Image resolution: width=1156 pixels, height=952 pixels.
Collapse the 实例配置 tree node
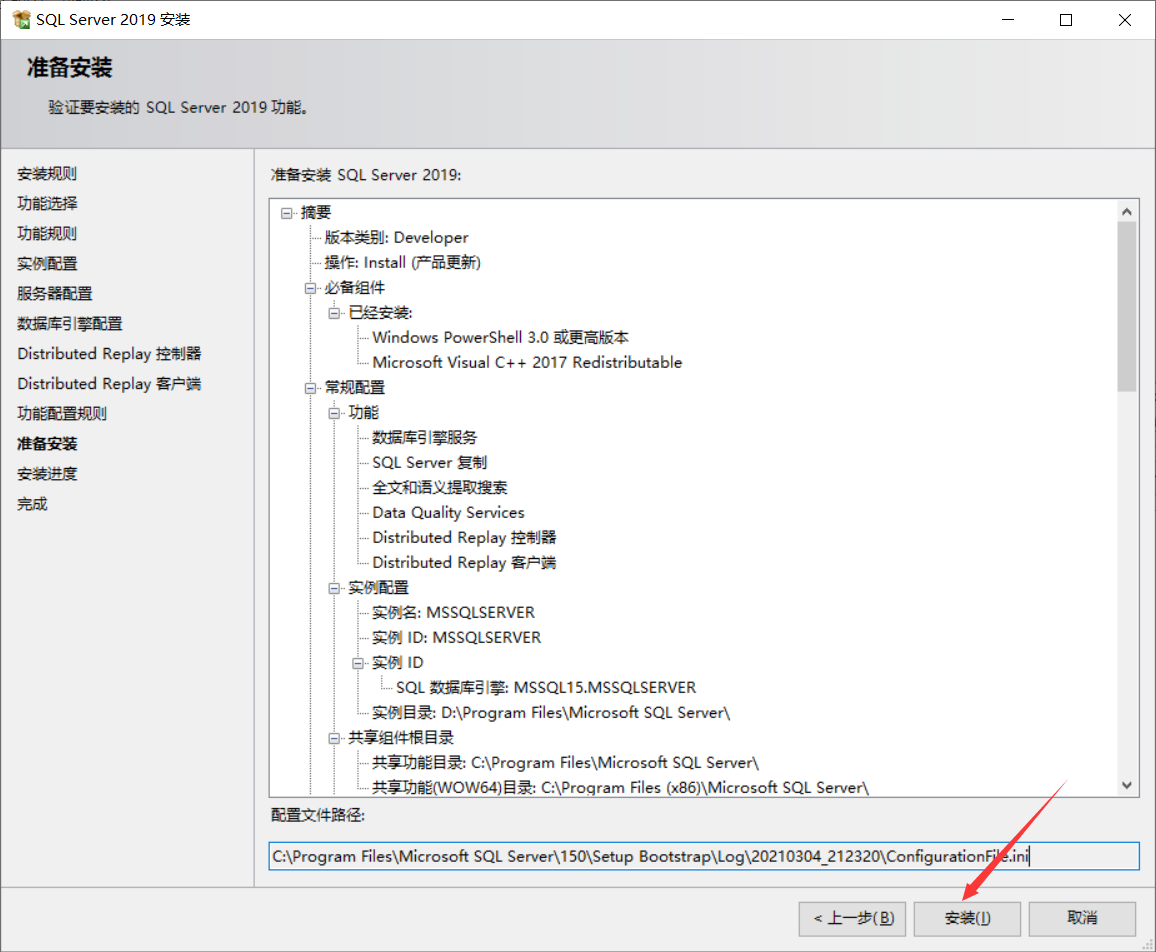(334, 588)
